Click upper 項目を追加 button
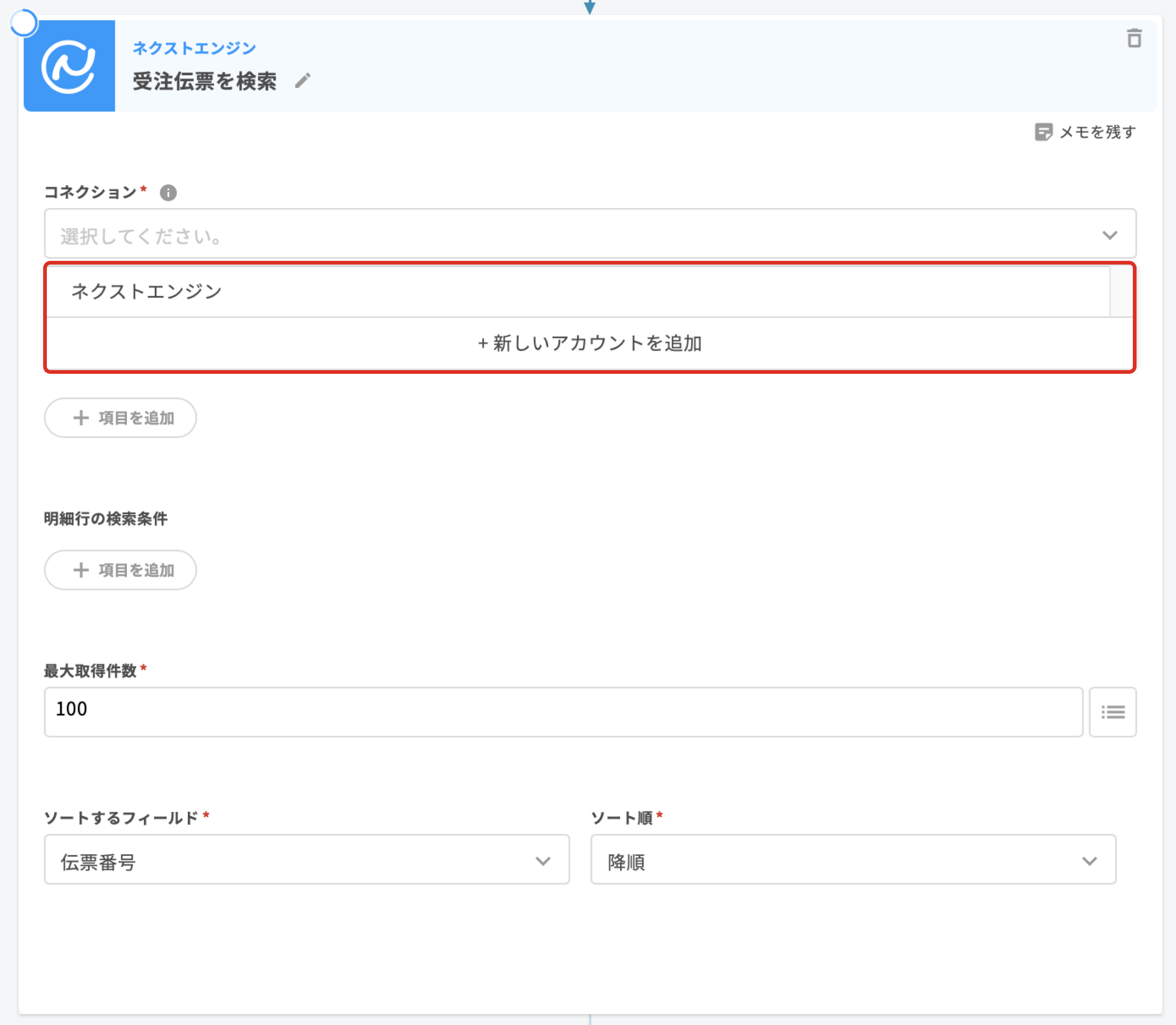1176x1025 pixels. (121, 417)
